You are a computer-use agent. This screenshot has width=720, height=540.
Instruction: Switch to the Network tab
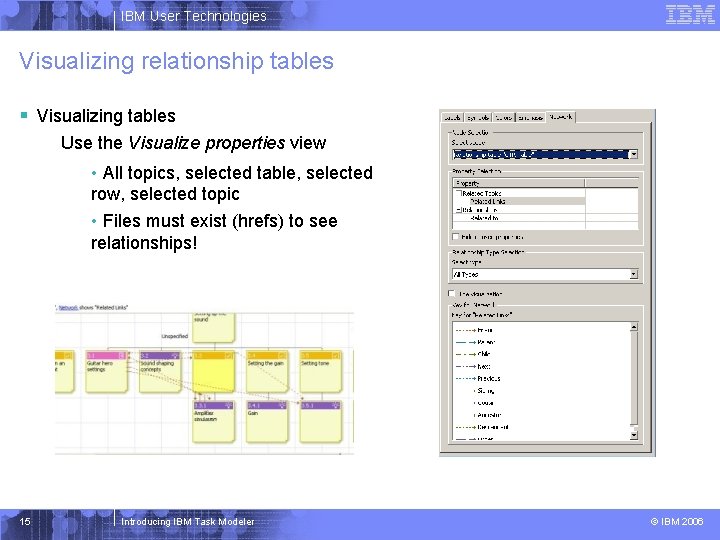[x=561, y=117]
